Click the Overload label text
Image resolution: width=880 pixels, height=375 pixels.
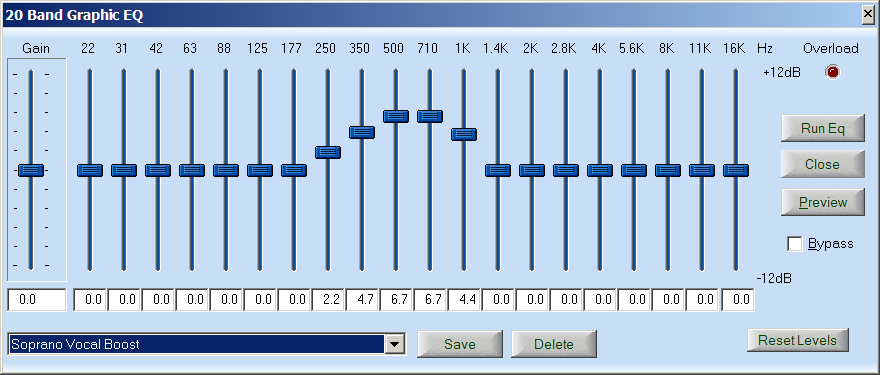(x=831, y=49)
